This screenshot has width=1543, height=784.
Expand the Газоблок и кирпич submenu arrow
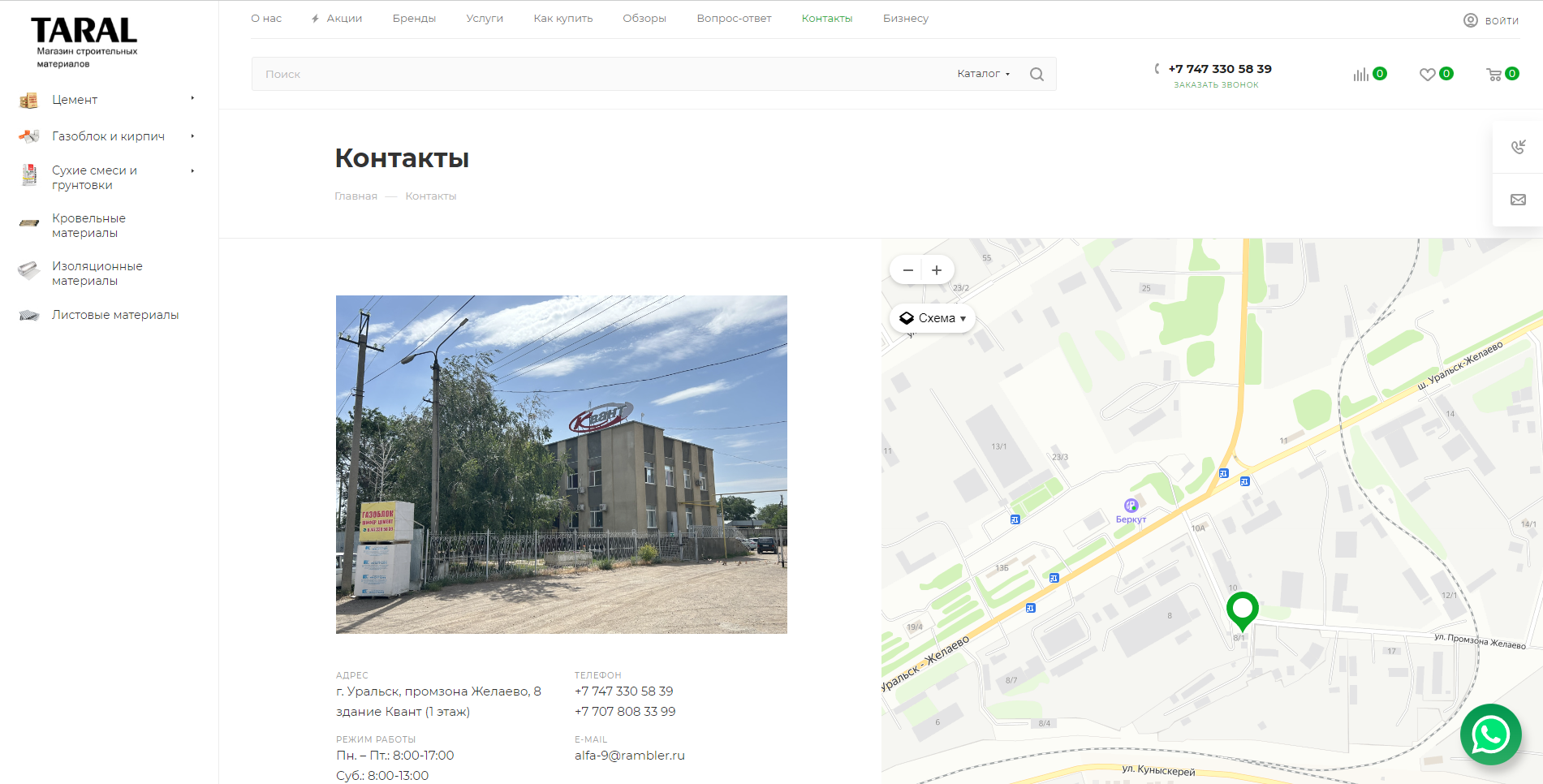point(192,136)
